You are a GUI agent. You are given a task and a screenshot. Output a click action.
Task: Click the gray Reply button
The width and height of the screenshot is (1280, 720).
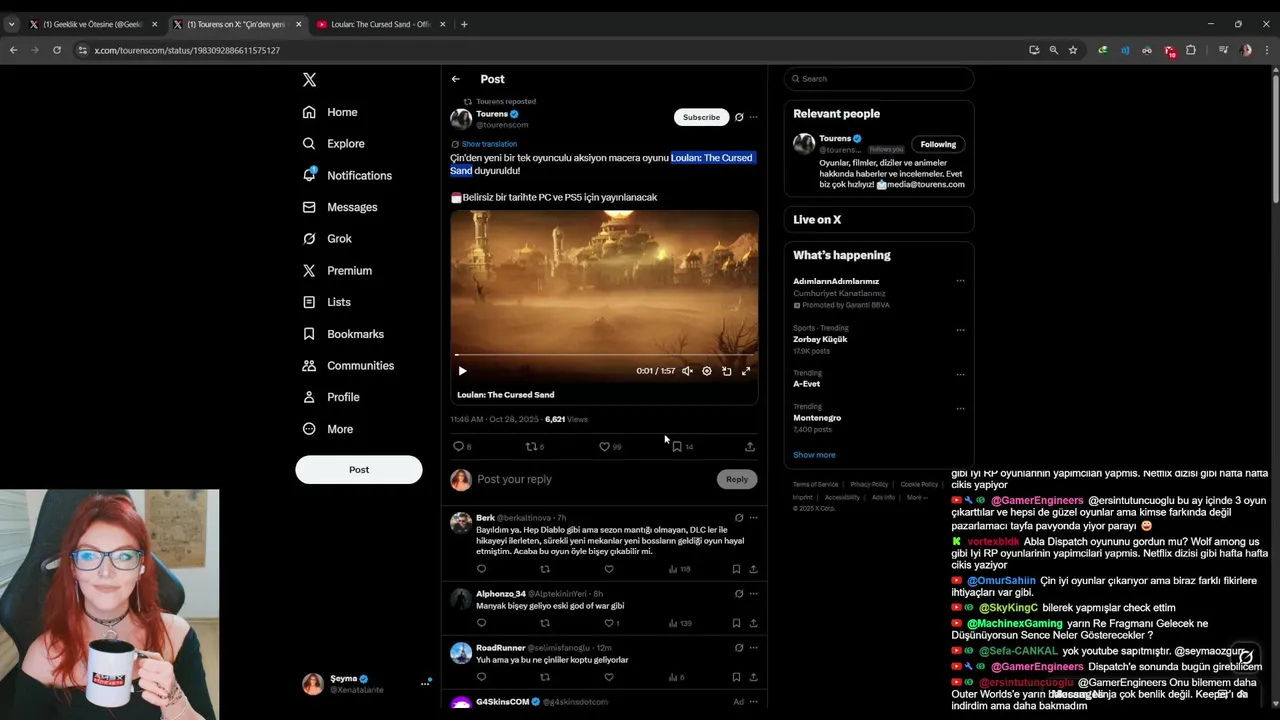(737, 480)
